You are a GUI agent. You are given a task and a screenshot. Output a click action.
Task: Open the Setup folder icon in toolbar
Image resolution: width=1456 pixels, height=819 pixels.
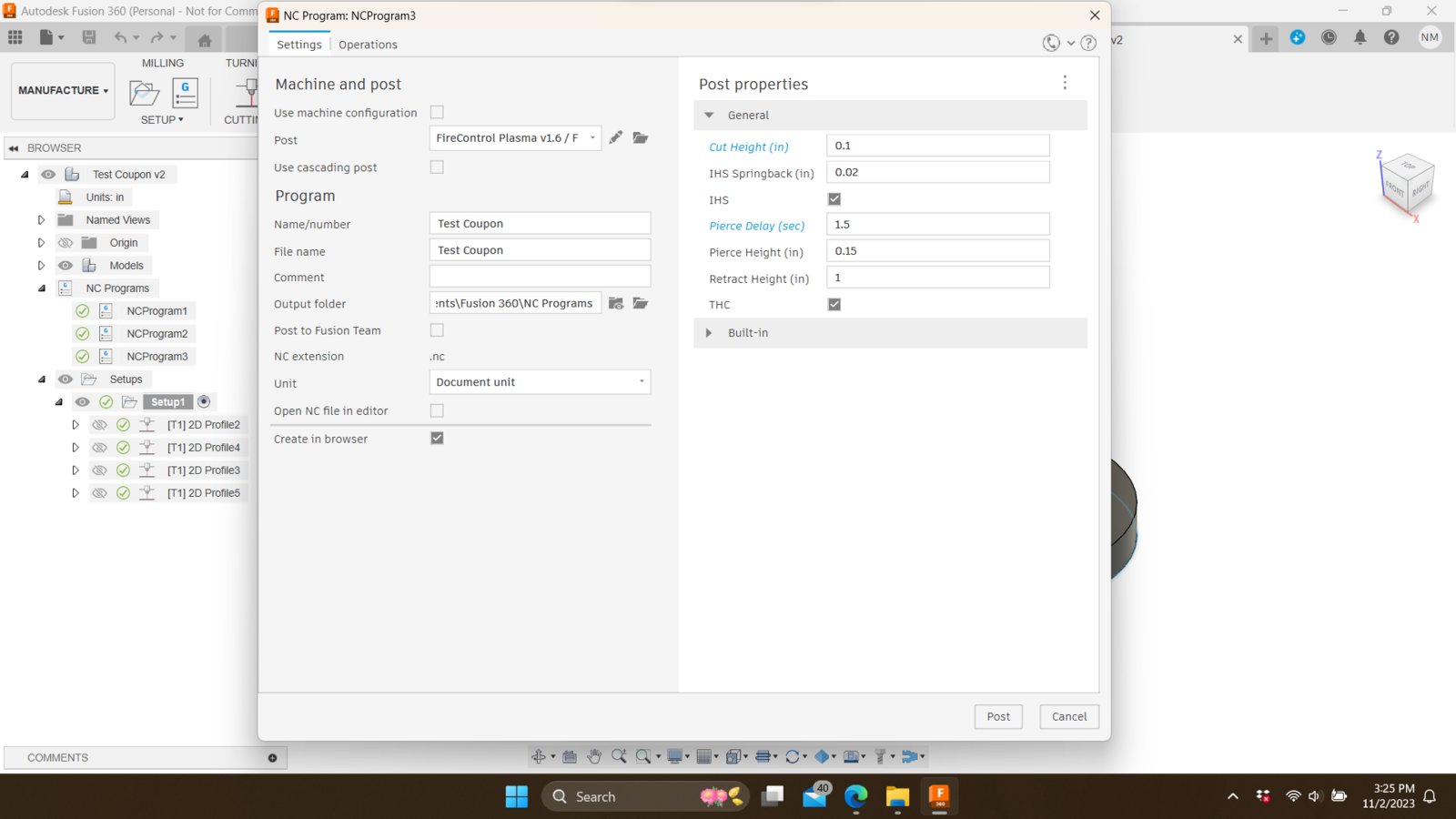coord(145,93)
